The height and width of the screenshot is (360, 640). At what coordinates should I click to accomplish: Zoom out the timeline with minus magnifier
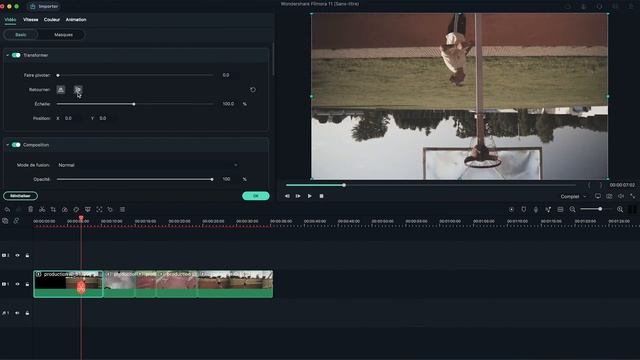click(x=573, y=209)
